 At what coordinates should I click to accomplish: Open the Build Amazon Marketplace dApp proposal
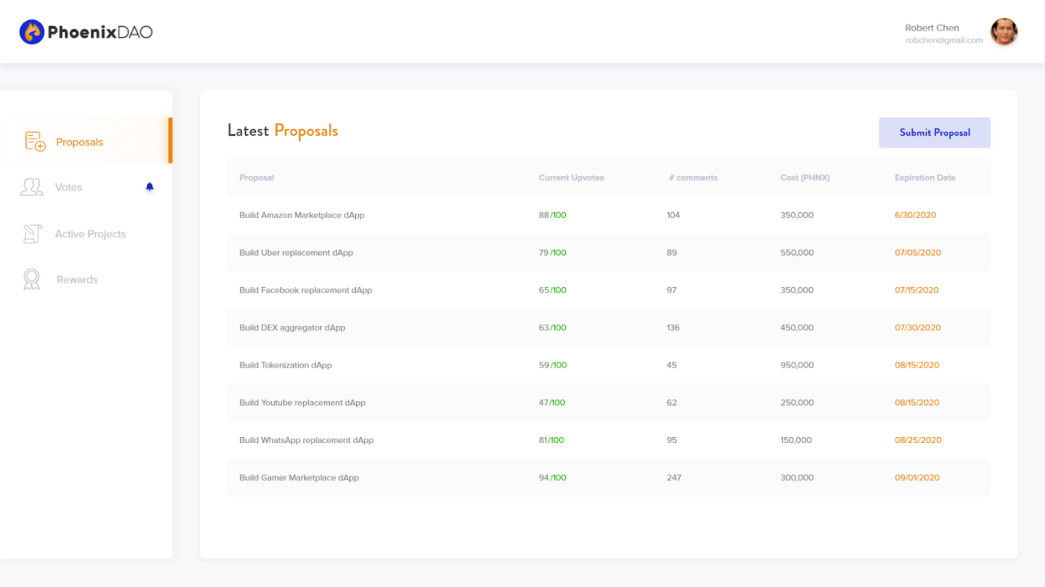click(x=608, y=215)
